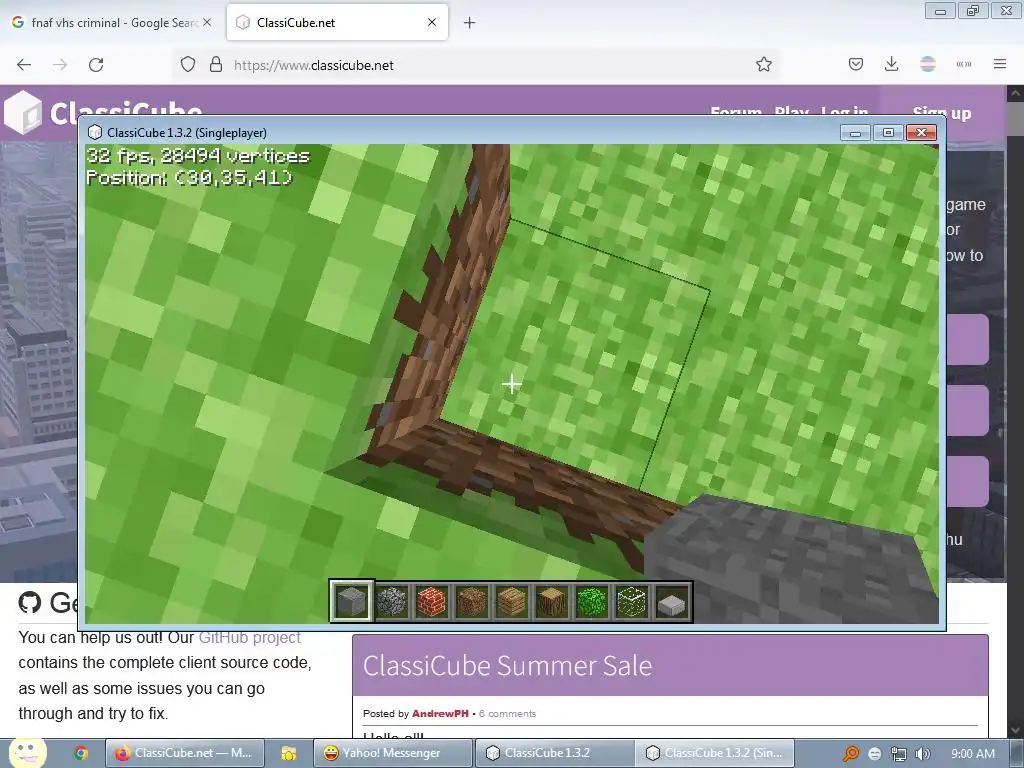
Task: Select the cobblestone block in hotbar
Action: tap(392, 601)
